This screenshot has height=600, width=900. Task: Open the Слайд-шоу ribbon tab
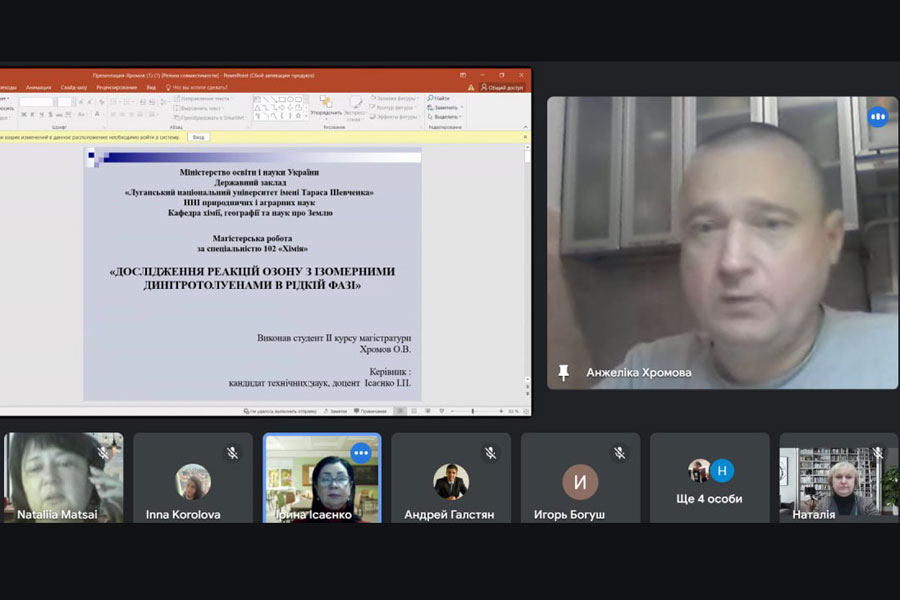coord(73,87)
